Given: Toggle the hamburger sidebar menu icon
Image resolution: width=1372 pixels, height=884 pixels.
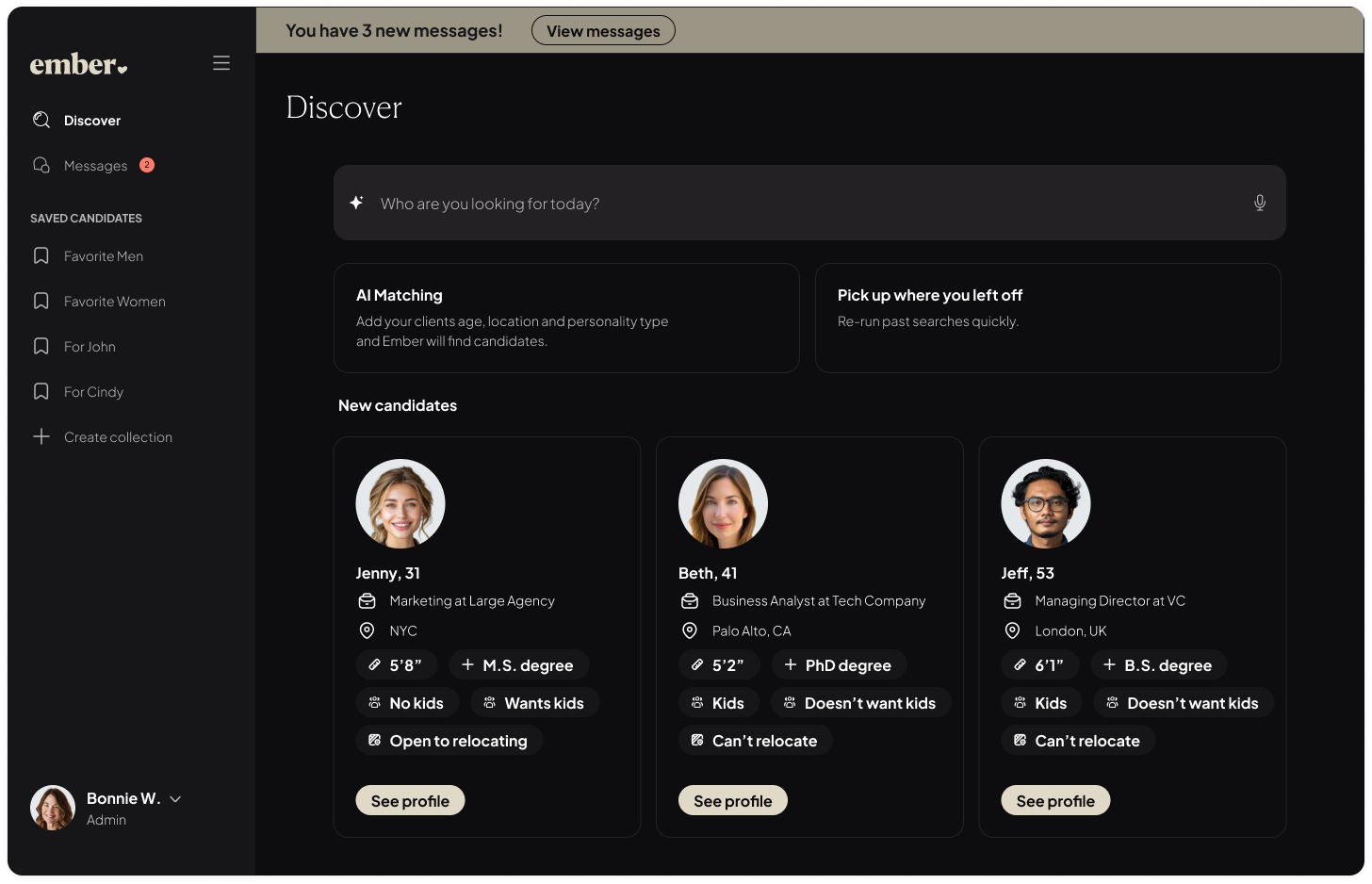Looking at the screenshot, I should tap(221, 63).
